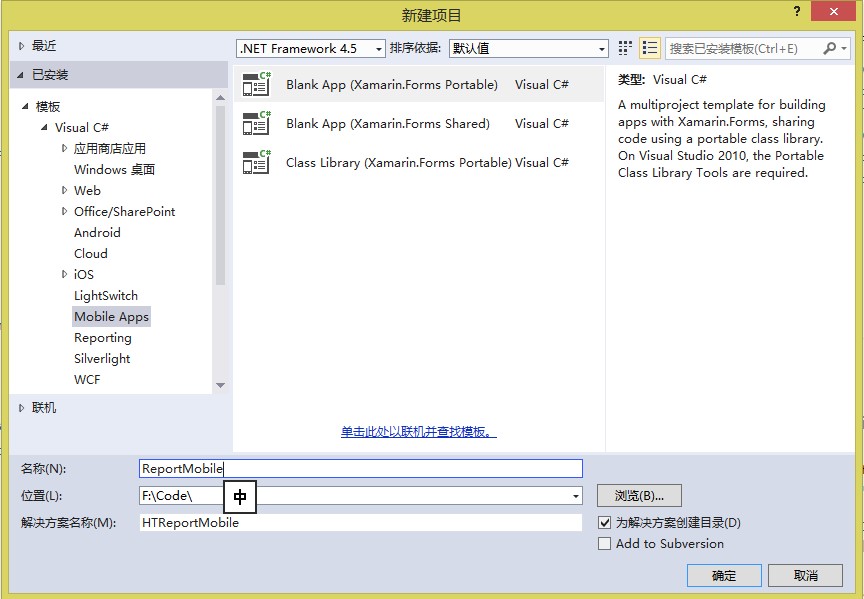Select WCF template category

[x=87, y=380]
